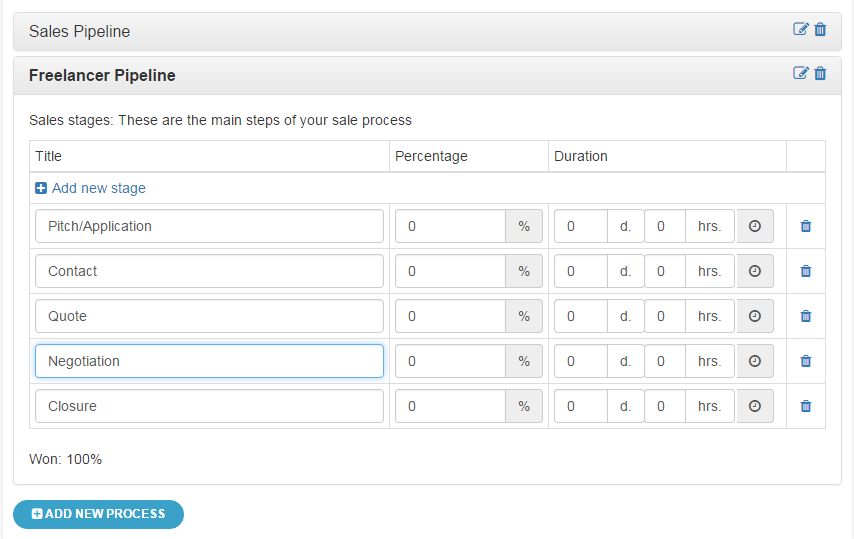Focus the Contact title field
The image size is (854, 539).
pos(209,271)
